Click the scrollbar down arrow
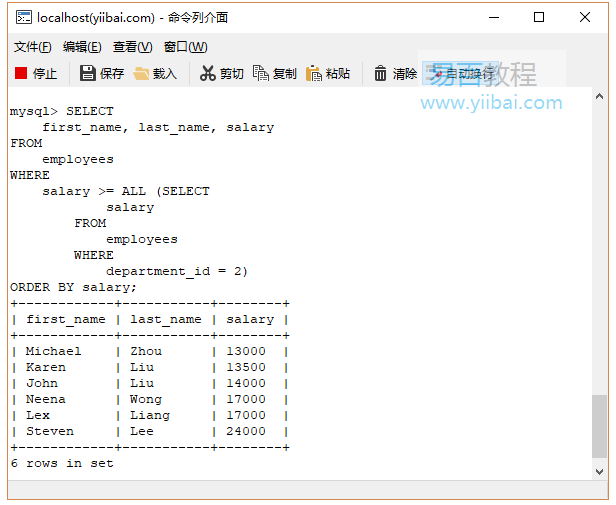616x505 pixels. 599,470
